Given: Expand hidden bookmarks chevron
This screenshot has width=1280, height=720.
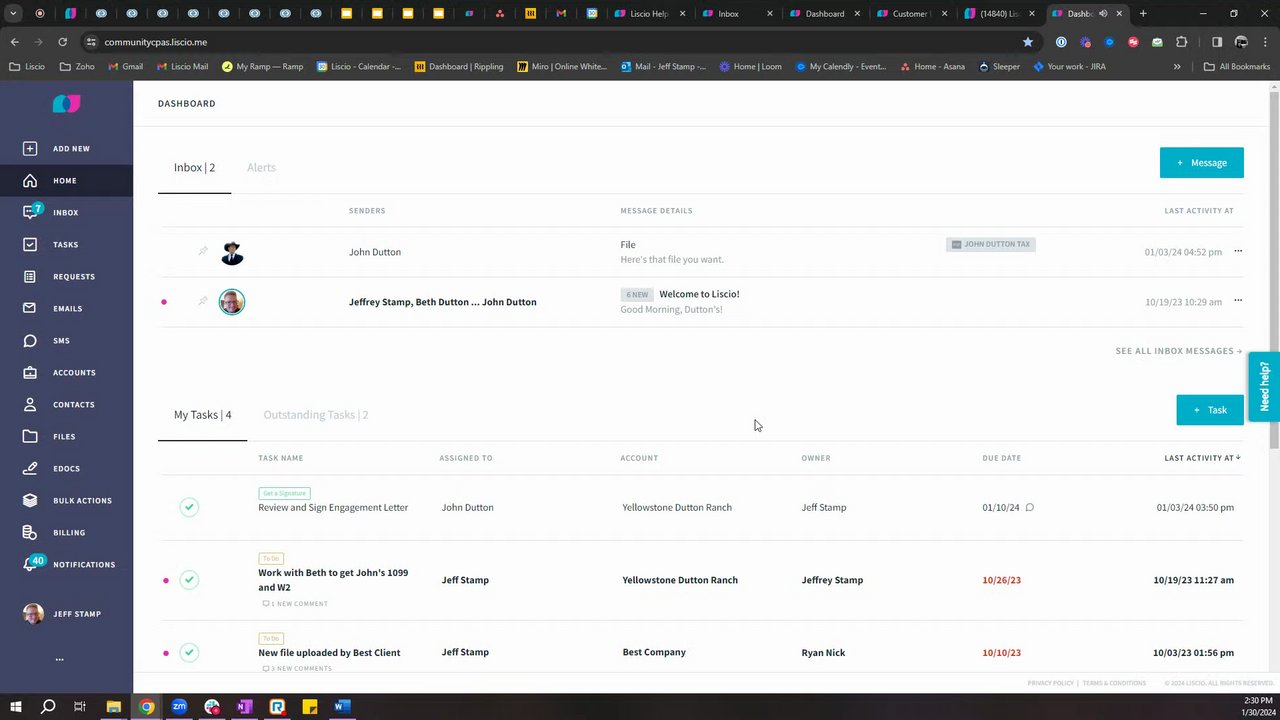Looking at the screenshot, I should pyautogui.click(x=1177, y=67).
